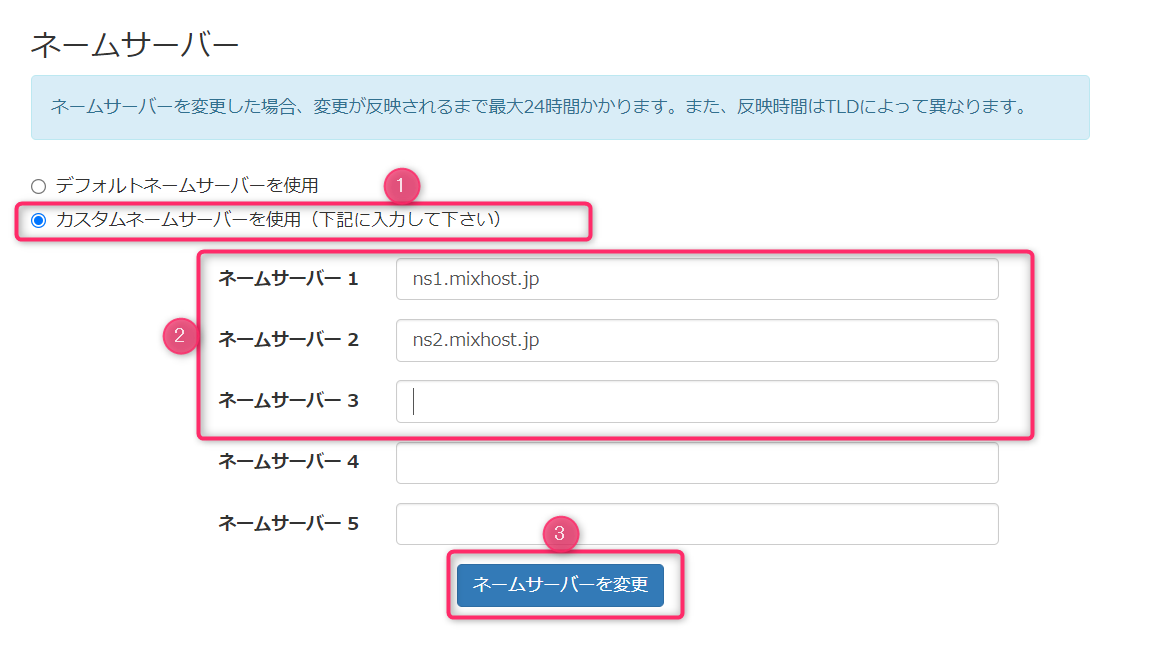This screenshot has width=1163, height=648.
Task: Click the ネームサーバー 5 label
Action: coord(289,523)
